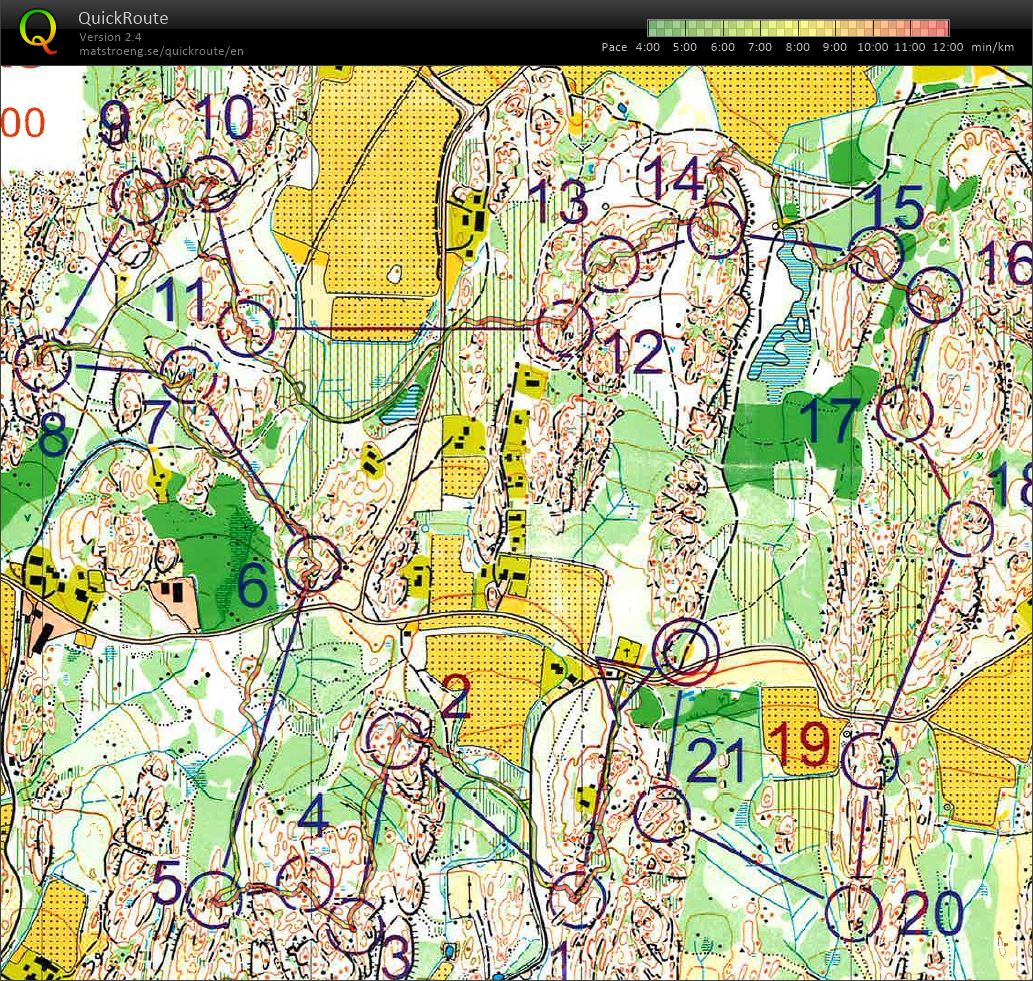Click control circle 15
Image resolution: width=1033 pixels, height=981 pixels.
(875, 256)
